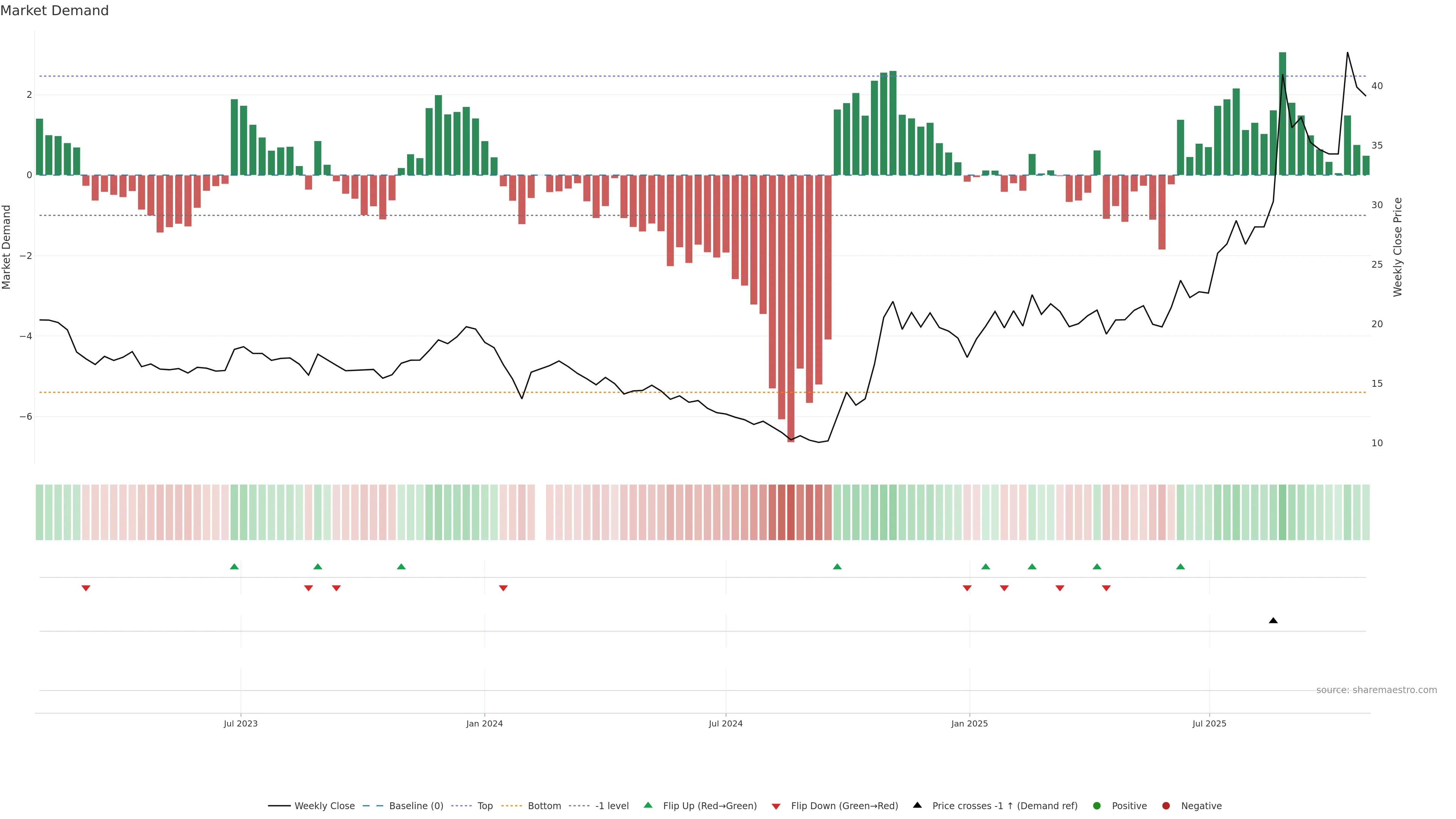Click the black price-cross triangle marker
Image resolution: width=1456 pixels, height=819 pixels.
tap(1273, 621)
